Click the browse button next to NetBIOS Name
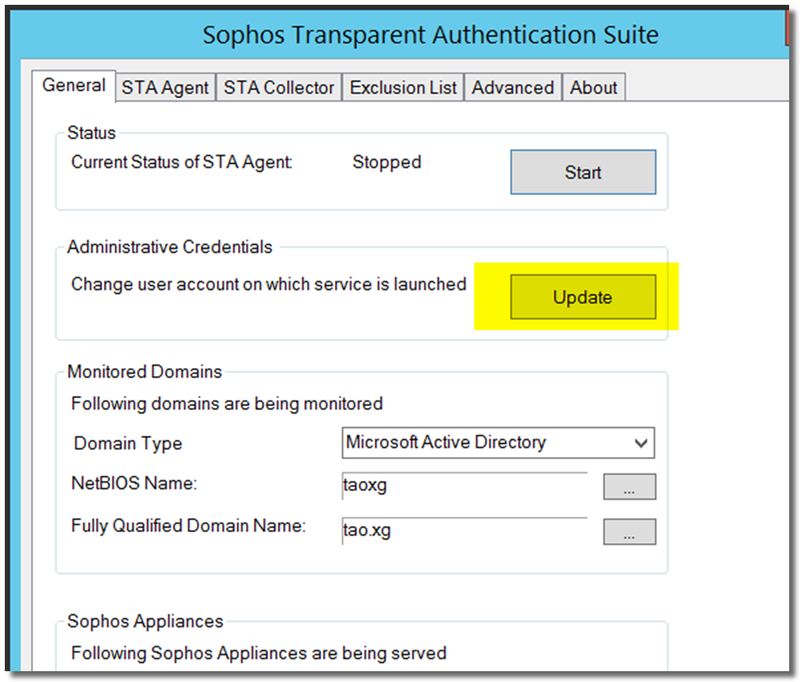 630,487
